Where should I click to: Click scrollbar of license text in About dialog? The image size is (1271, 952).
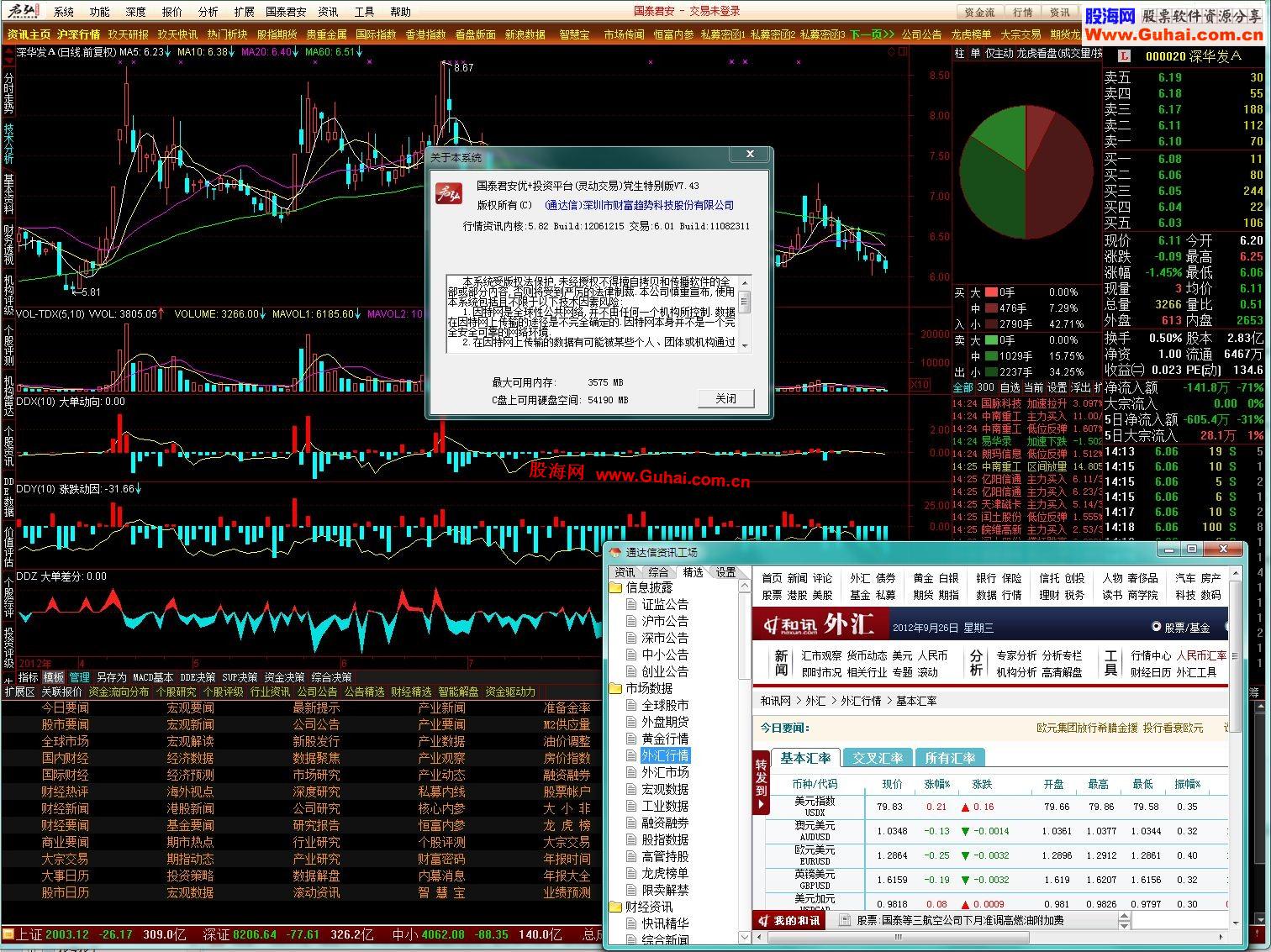point(745,313)
